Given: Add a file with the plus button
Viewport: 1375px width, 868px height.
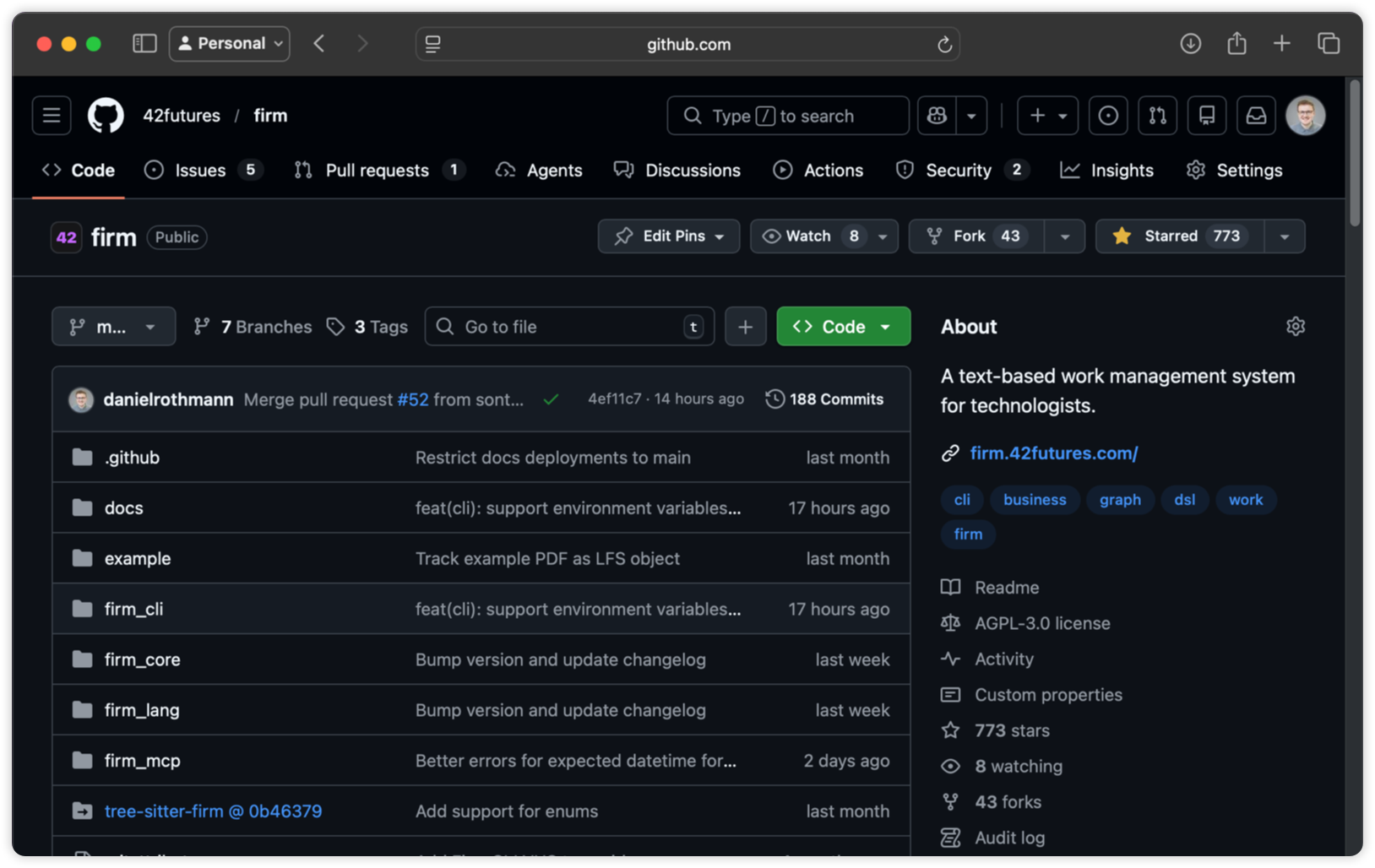Looking at the screenshot, I should tap(745, 327).
